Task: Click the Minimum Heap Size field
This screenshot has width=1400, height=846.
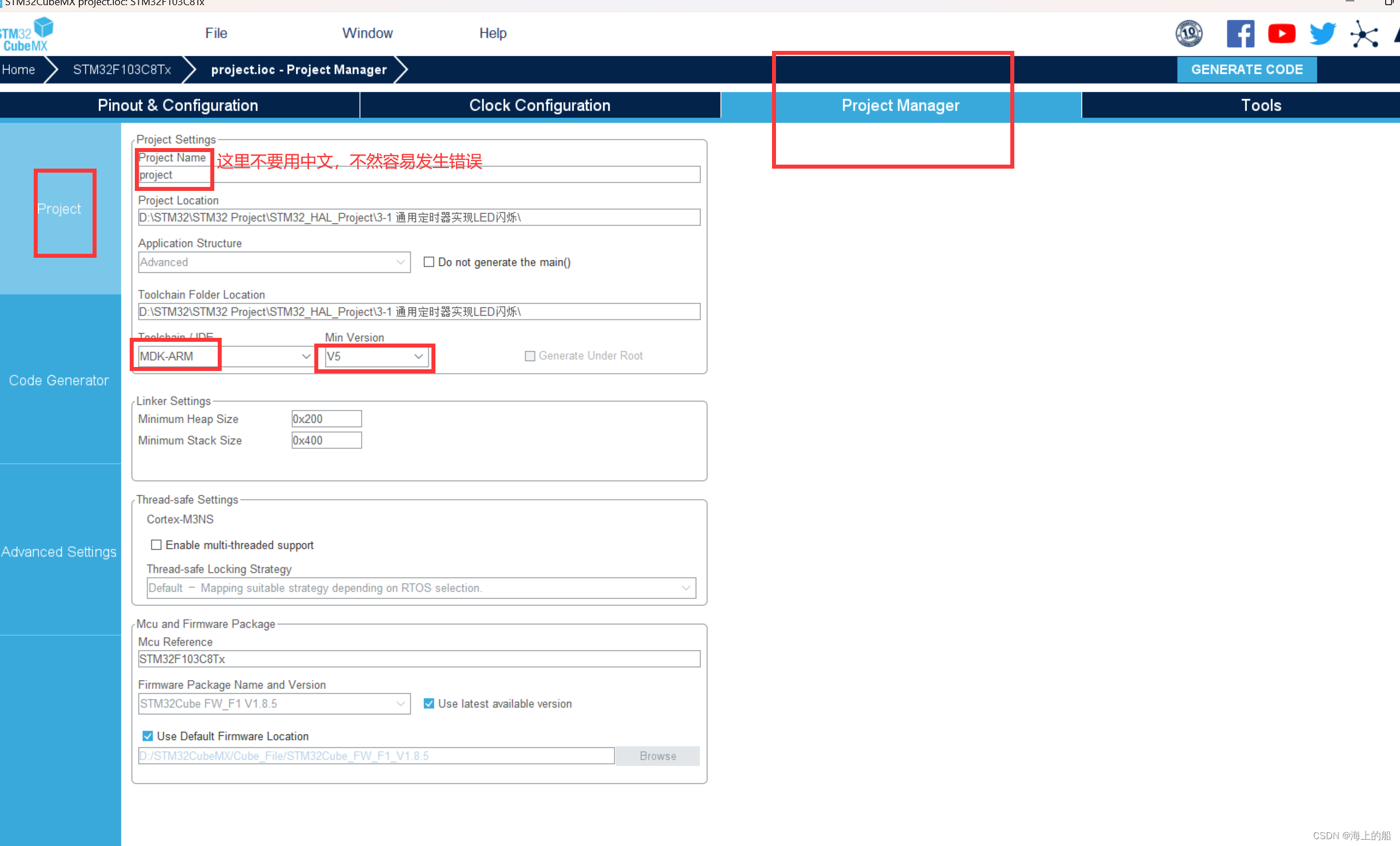Action: [326, 419]
